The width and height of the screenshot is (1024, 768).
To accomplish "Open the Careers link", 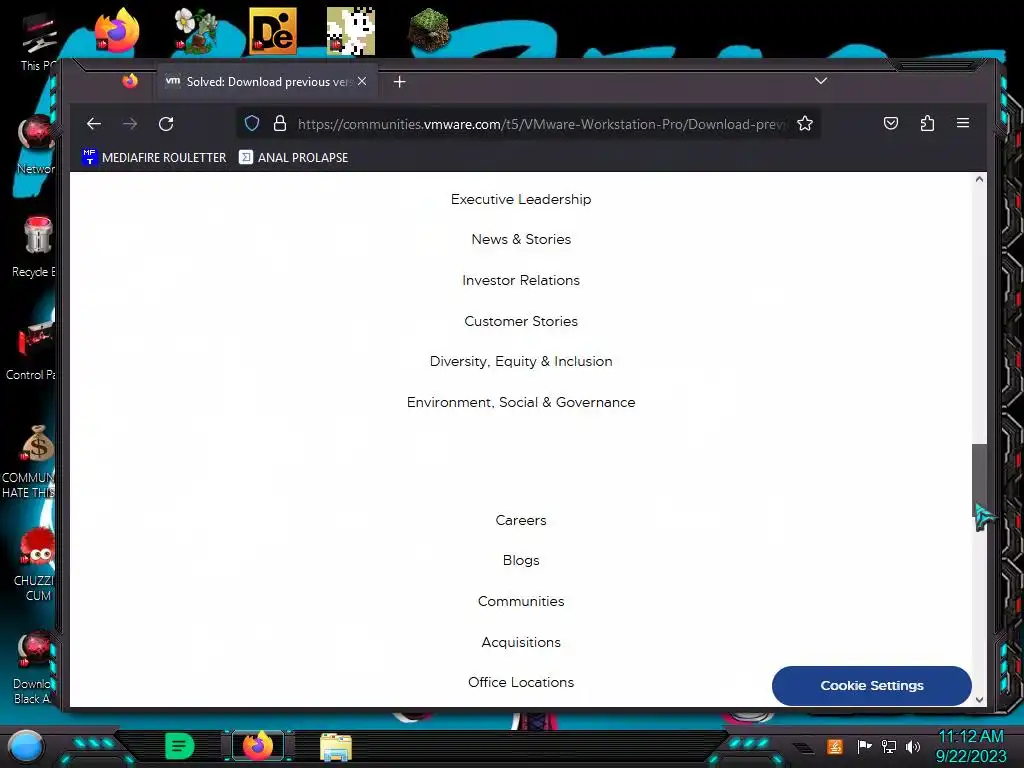I will [x=521, y=520].
